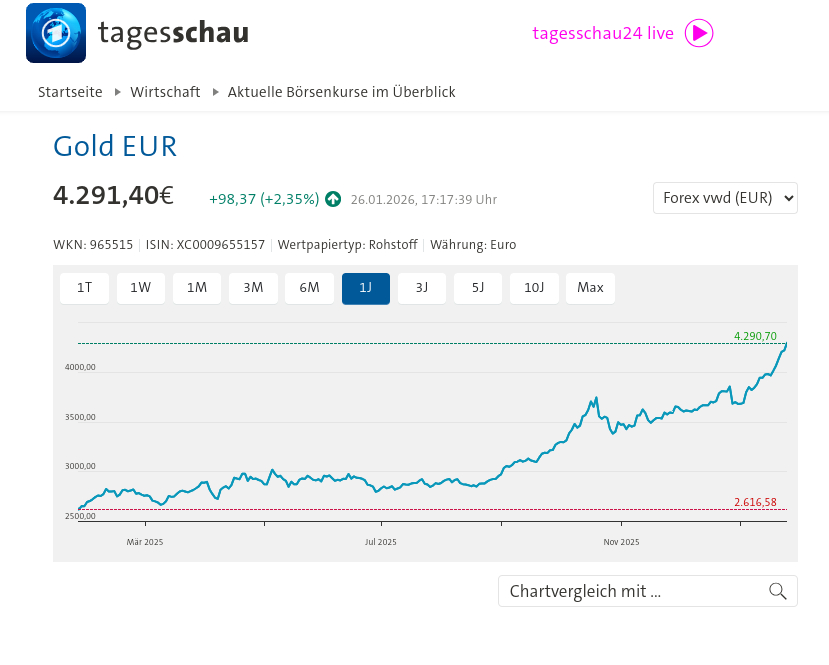
Task: Select the 1T chart time range
Action: 85,288
